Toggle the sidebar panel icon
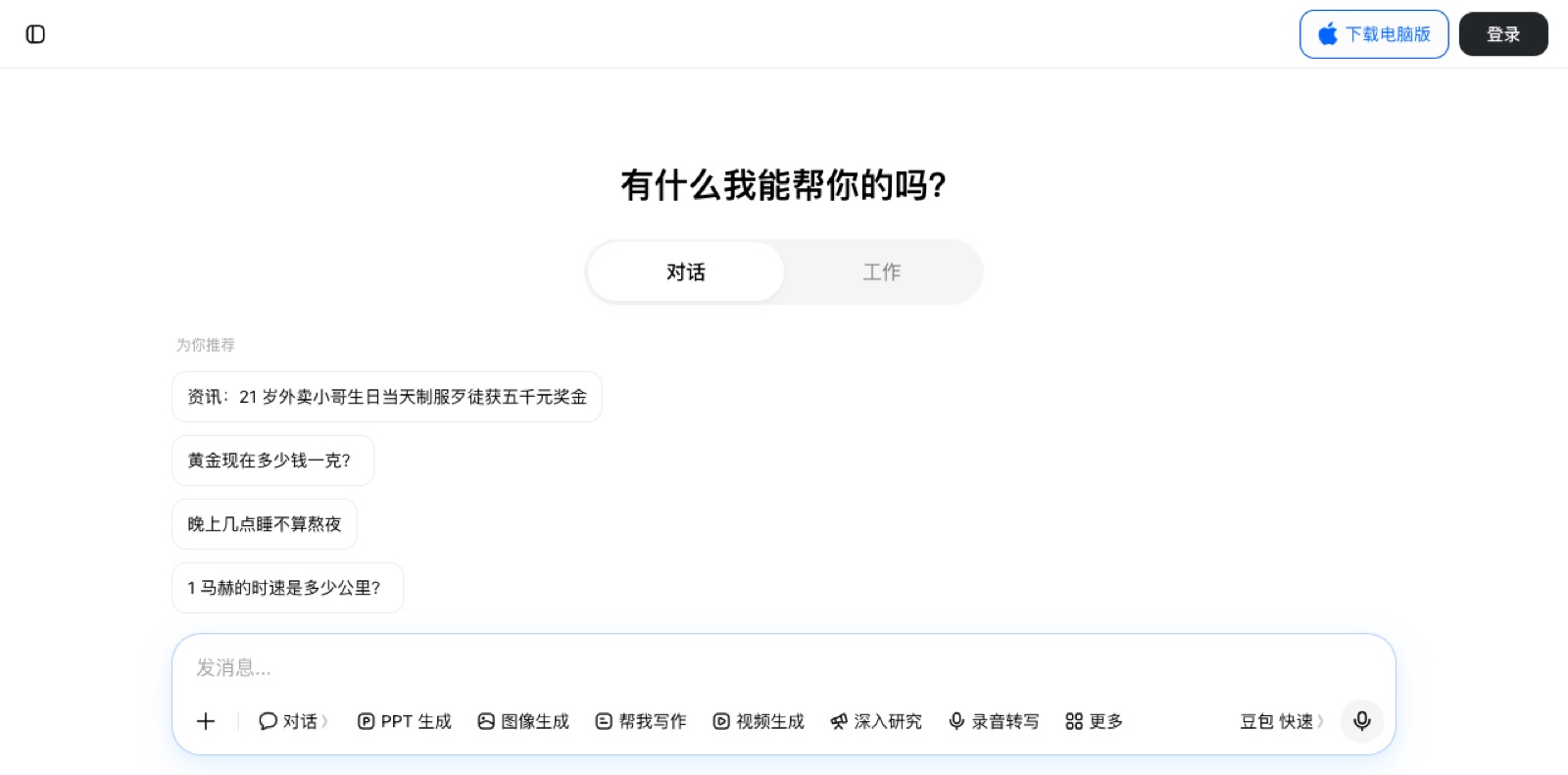The height and width of the screenshot is (775, 1568). [35, 34]
